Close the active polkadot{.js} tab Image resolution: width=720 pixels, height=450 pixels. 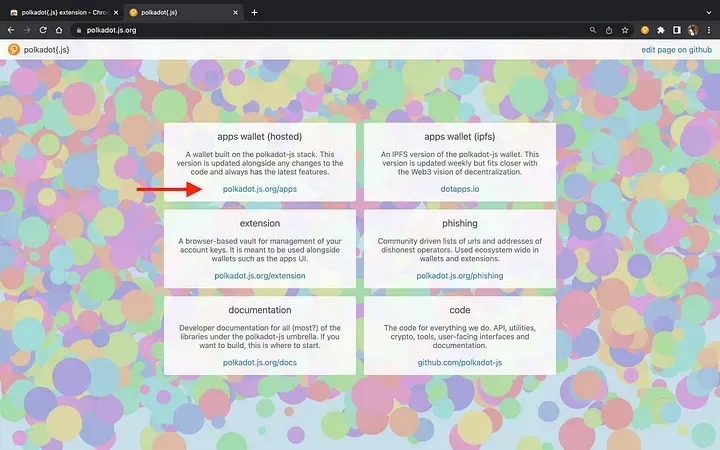tap(236, 12)
